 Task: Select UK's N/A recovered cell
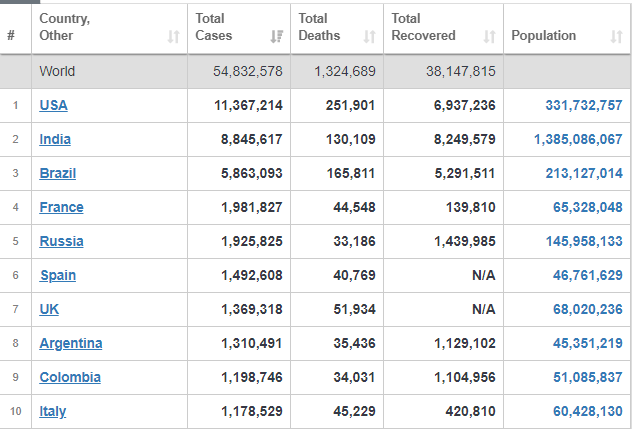[x=484, y=309]
